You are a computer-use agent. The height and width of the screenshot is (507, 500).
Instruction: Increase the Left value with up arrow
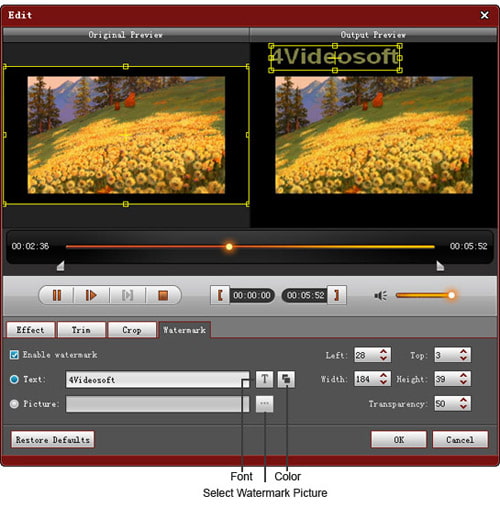pos(383,351)
